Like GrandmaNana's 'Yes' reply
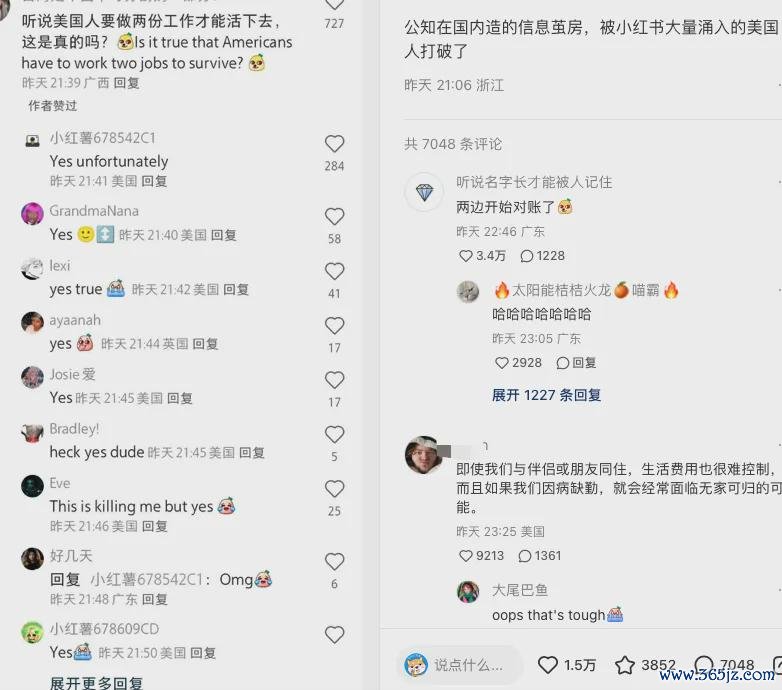The height and width of the screenshot is (690, 782). (x=334, y=217)
